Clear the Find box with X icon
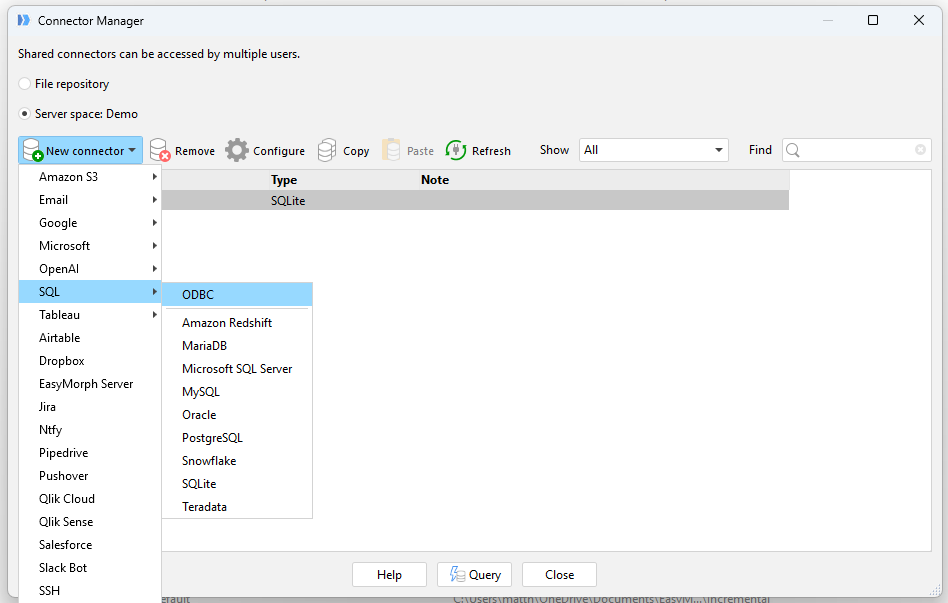This screenshot has height=603, width=948. (x=920, y=150)
